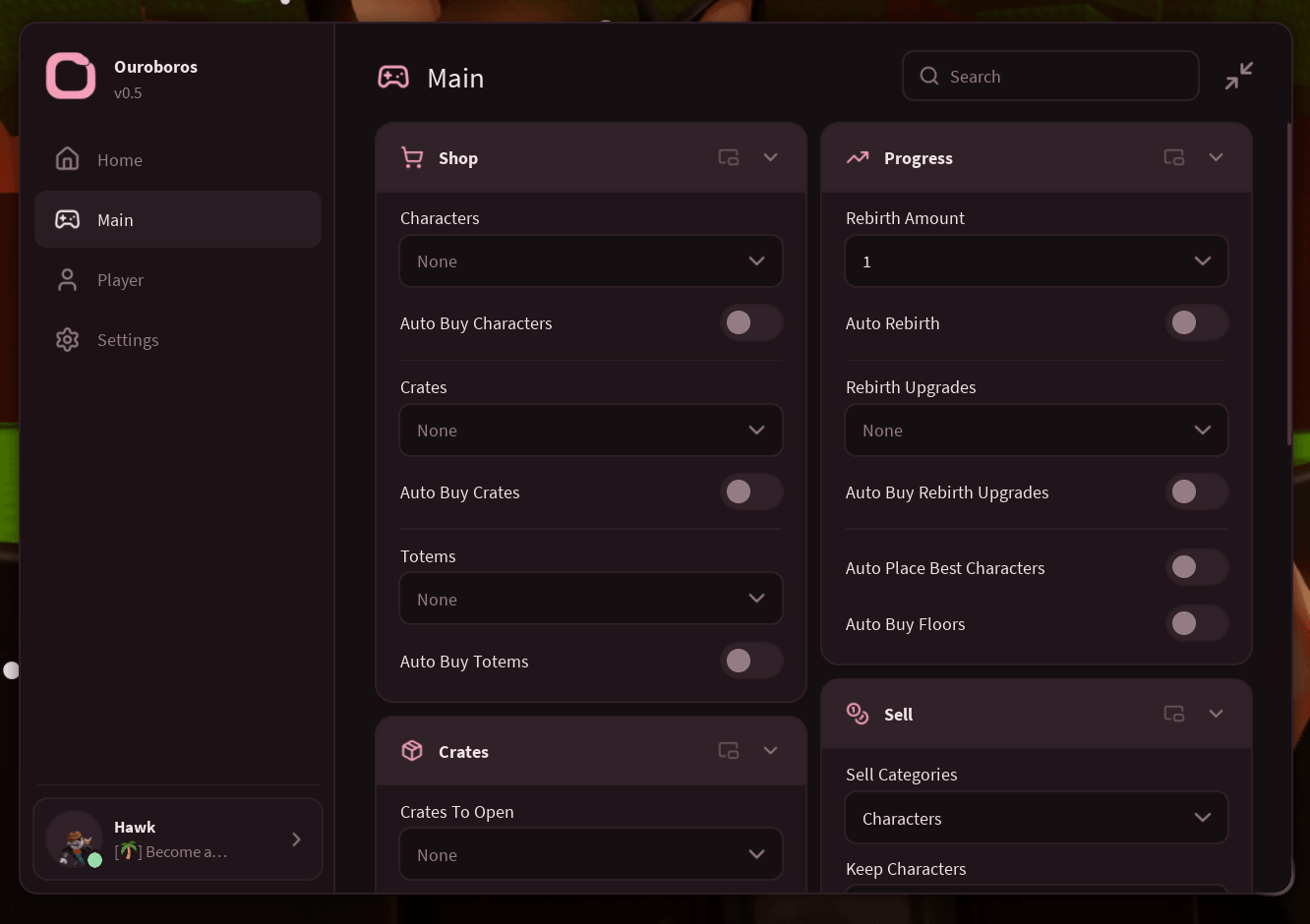Click the Sell coins icon
This screenshot has height=924, width=1310.
click(x=858, y=714)
